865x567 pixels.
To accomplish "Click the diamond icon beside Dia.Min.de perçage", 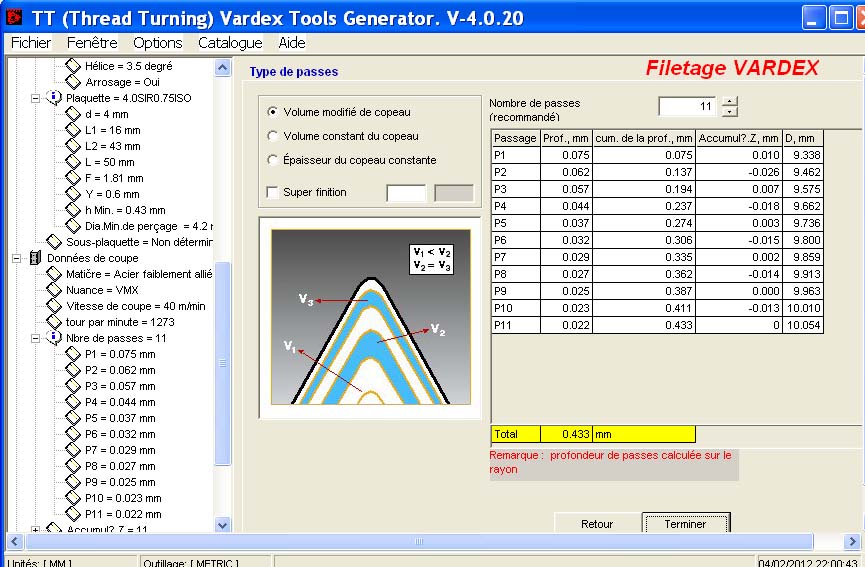I will (x=73, y=226).
